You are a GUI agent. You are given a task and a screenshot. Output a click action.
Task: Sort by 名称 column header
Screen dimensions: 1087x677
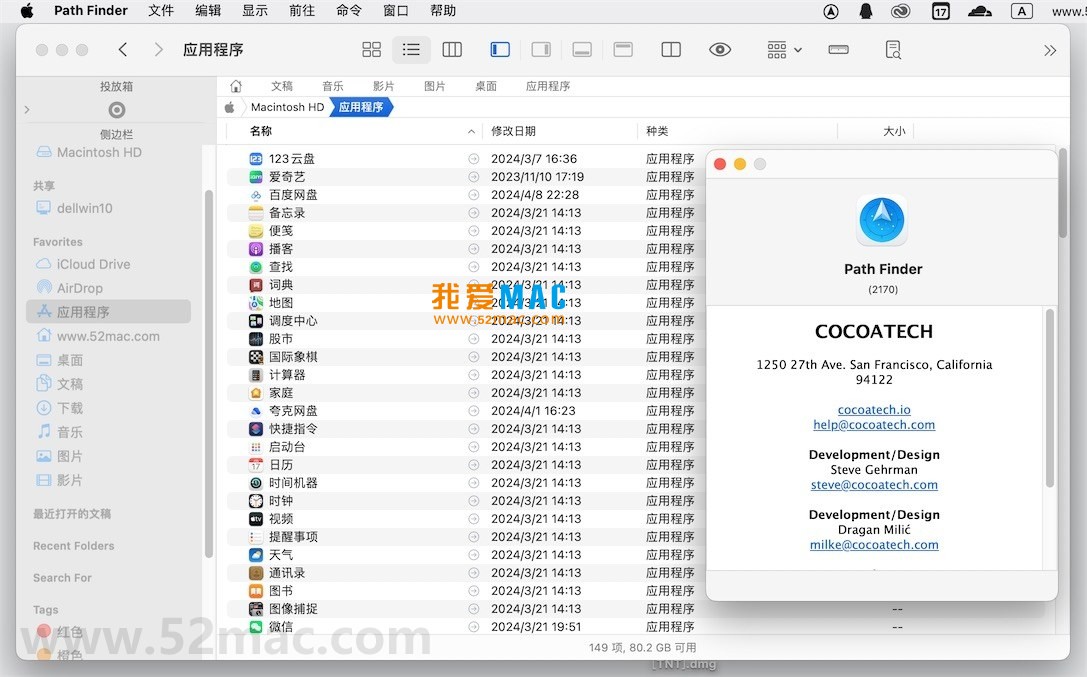261,131
